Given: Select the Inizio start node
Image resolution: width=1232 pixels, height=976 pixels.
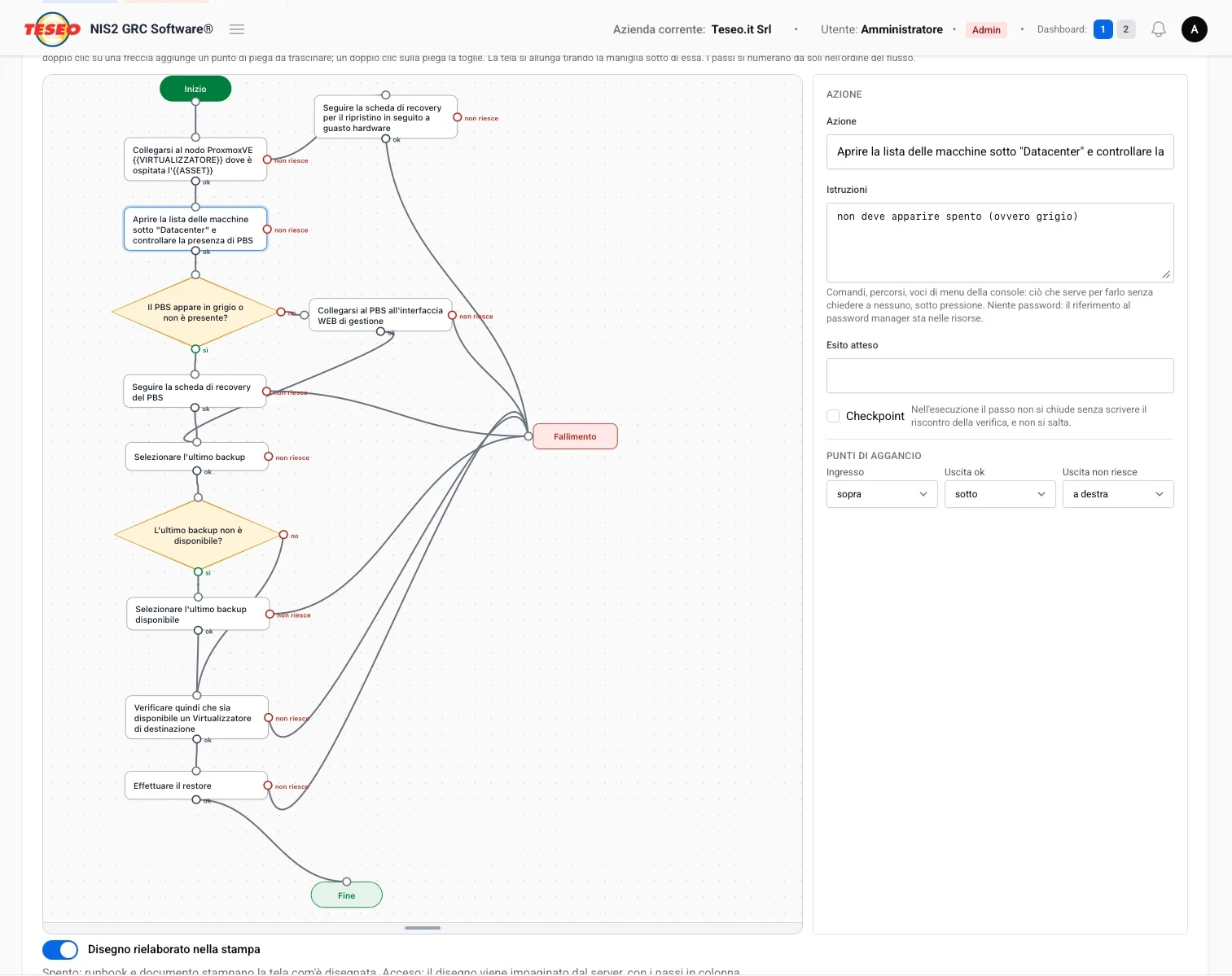Looking at the screenshot, I should click(195, 89).
